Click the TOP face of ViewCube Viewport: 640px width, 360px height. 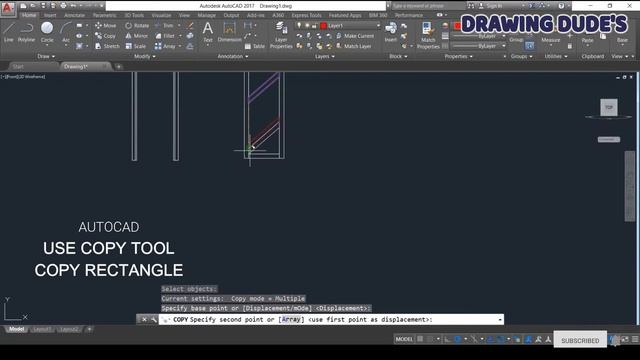point(609,107)
